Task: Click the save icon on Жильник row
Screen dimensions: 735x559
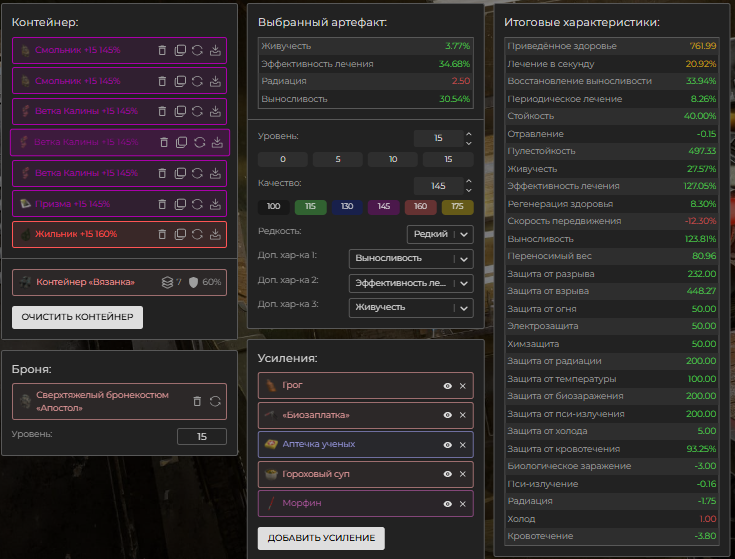Action: (216, 235)
